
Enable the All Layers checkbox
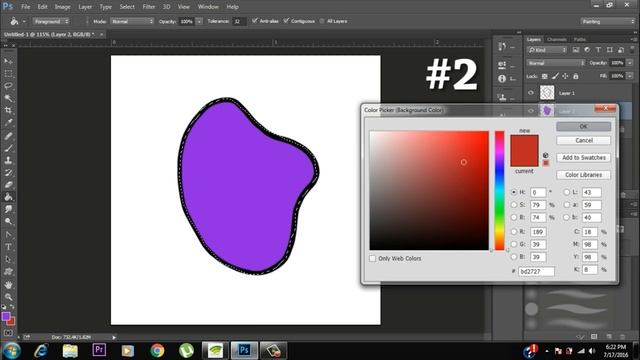(322, 21)
